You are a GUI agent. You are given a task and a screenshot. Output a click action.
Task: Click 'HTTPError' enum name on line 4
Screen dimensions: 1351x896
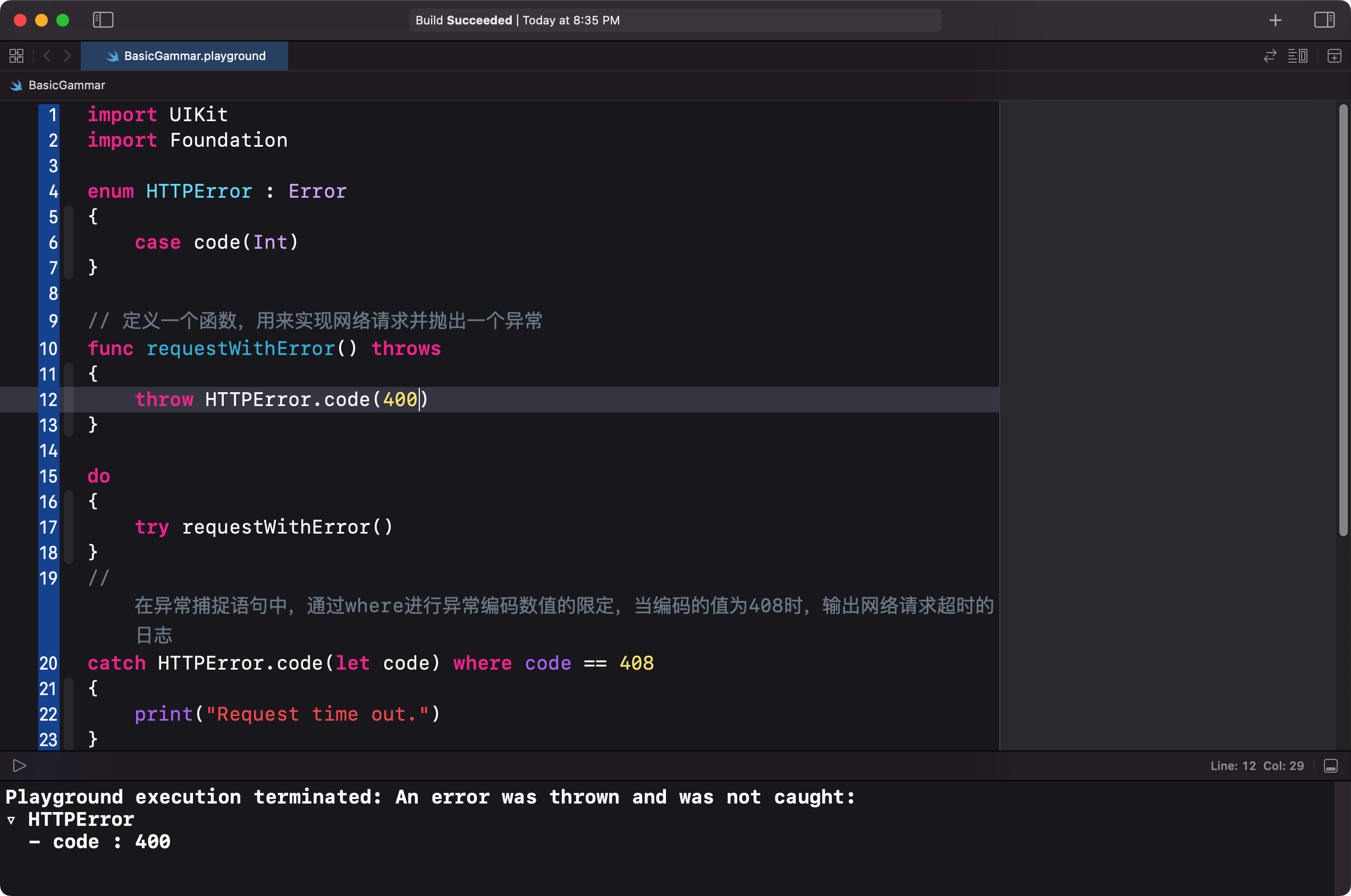(199, 191)
